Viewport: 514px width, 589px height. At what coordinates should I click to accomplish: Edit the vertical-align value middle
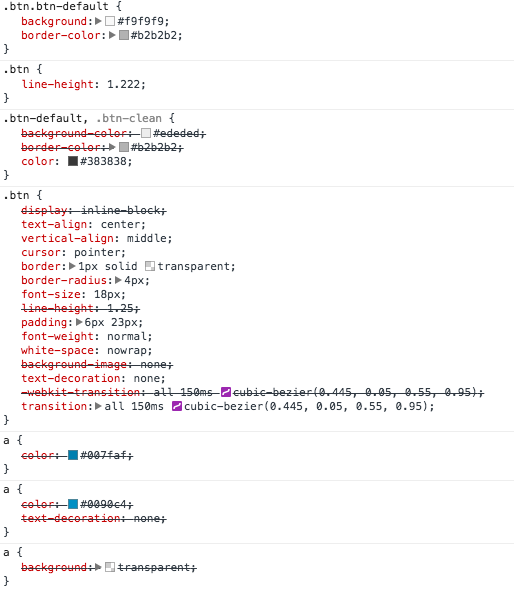pos(147,239)
